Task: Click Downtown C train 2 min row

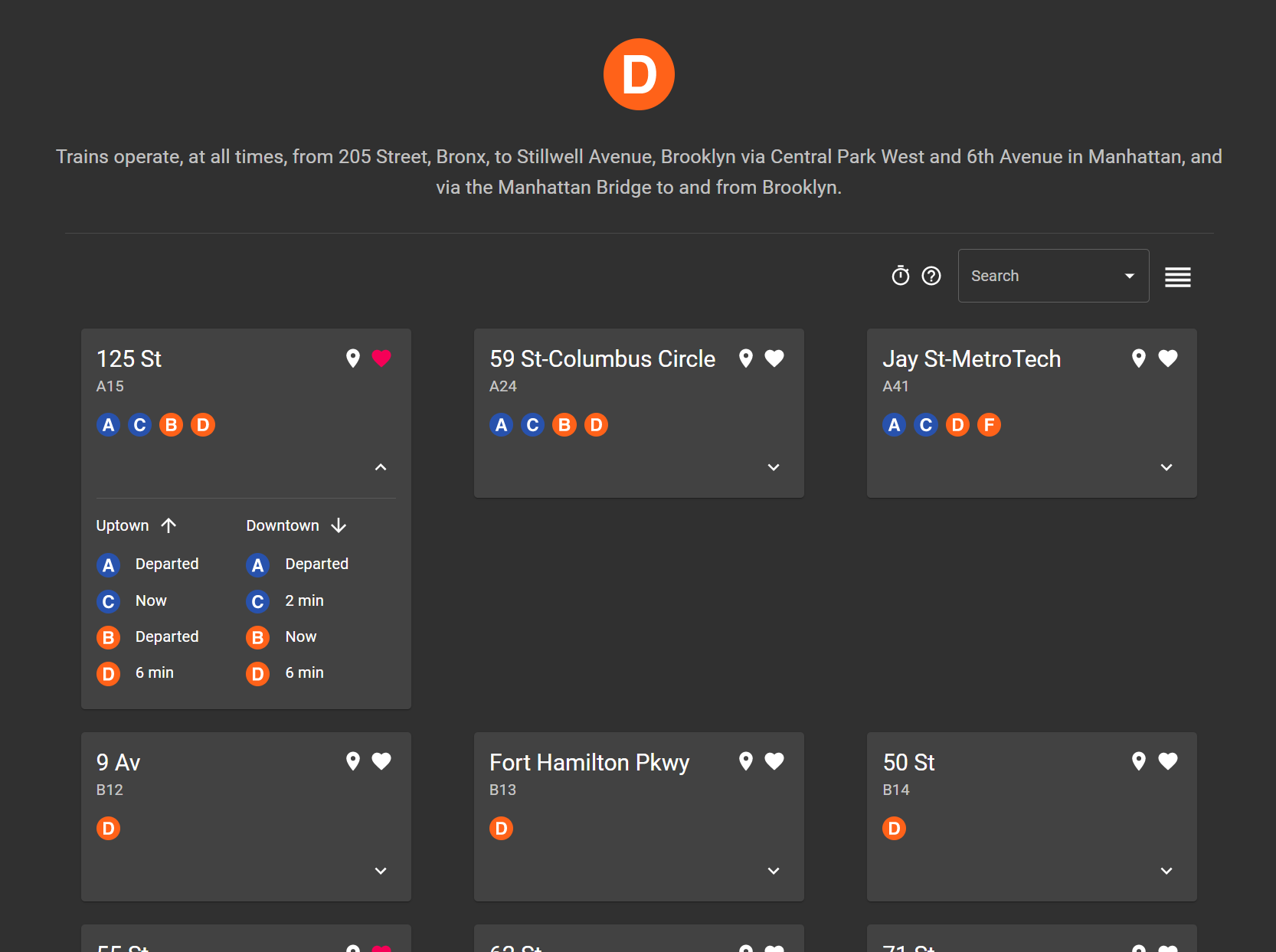Action: 285,601
